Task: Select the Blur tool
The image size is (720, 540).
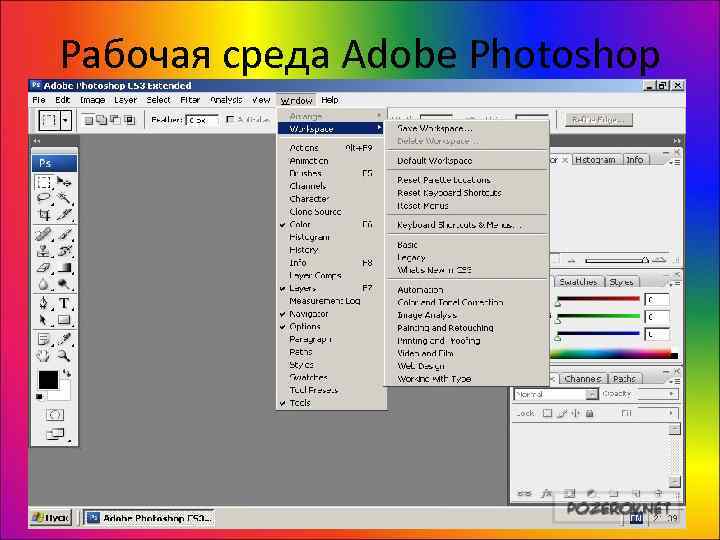Action: (44, 284)
